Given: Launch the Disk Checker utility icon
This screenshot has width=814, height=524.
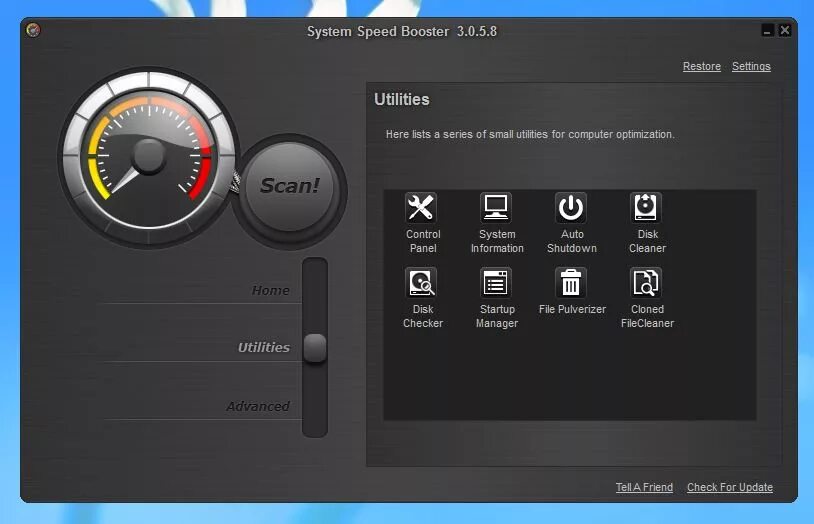Looking at the screenshot, I should point(420,283).
